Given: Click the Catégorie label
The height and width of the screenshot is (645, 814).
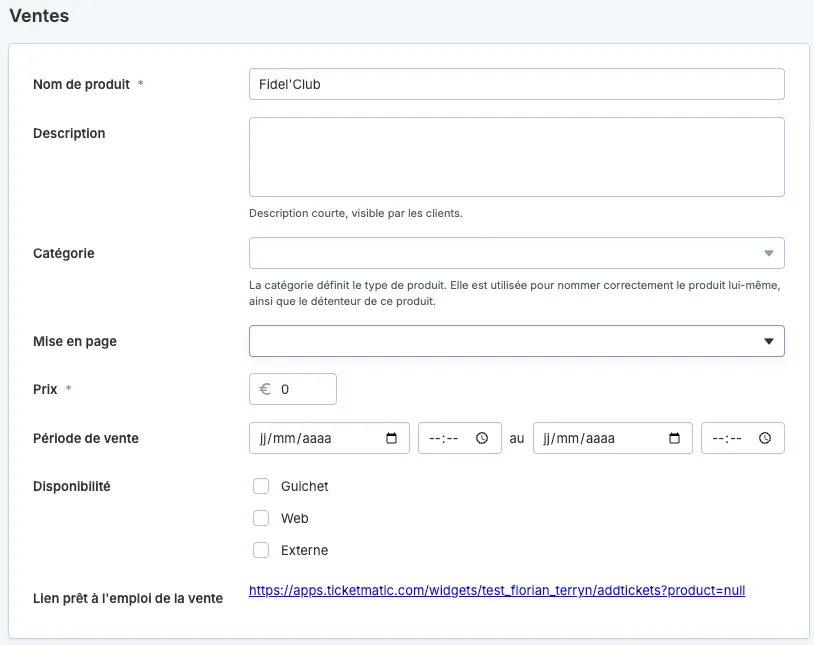Looking at the screenshot, I should click(64, 253).
